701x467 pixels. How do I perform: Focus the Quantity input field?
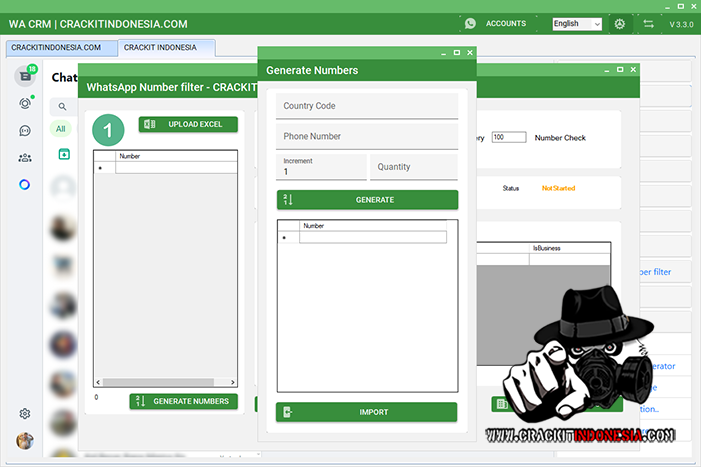point(413,167)
